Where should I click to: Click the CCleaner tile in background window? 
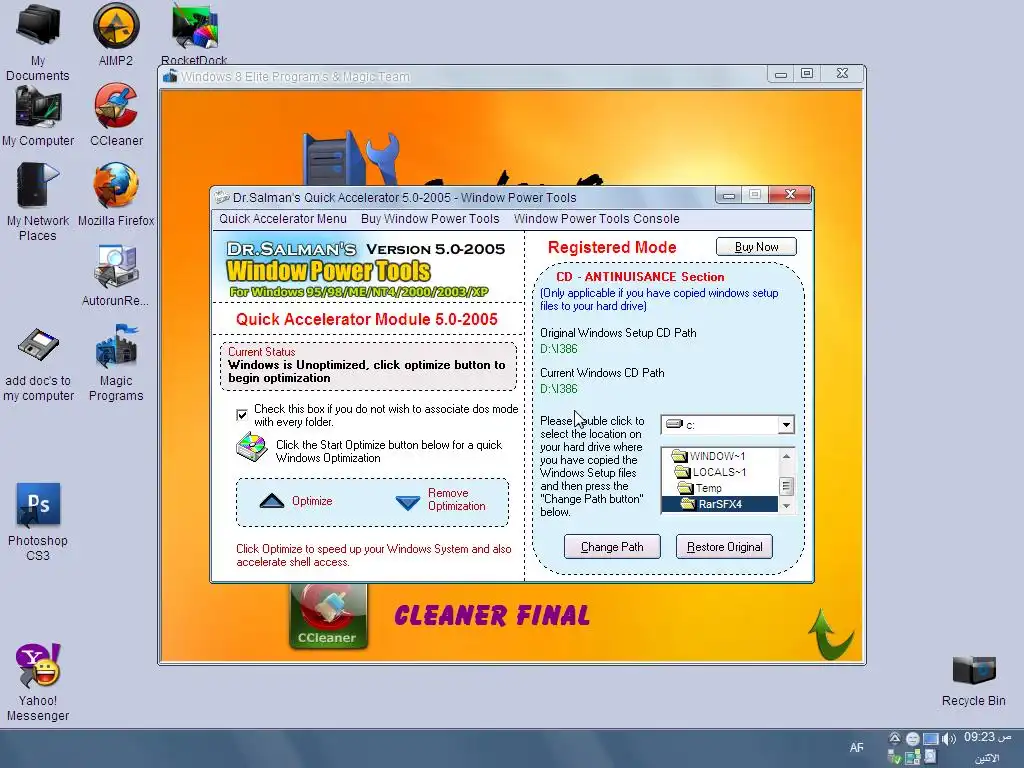coord(328,616)
